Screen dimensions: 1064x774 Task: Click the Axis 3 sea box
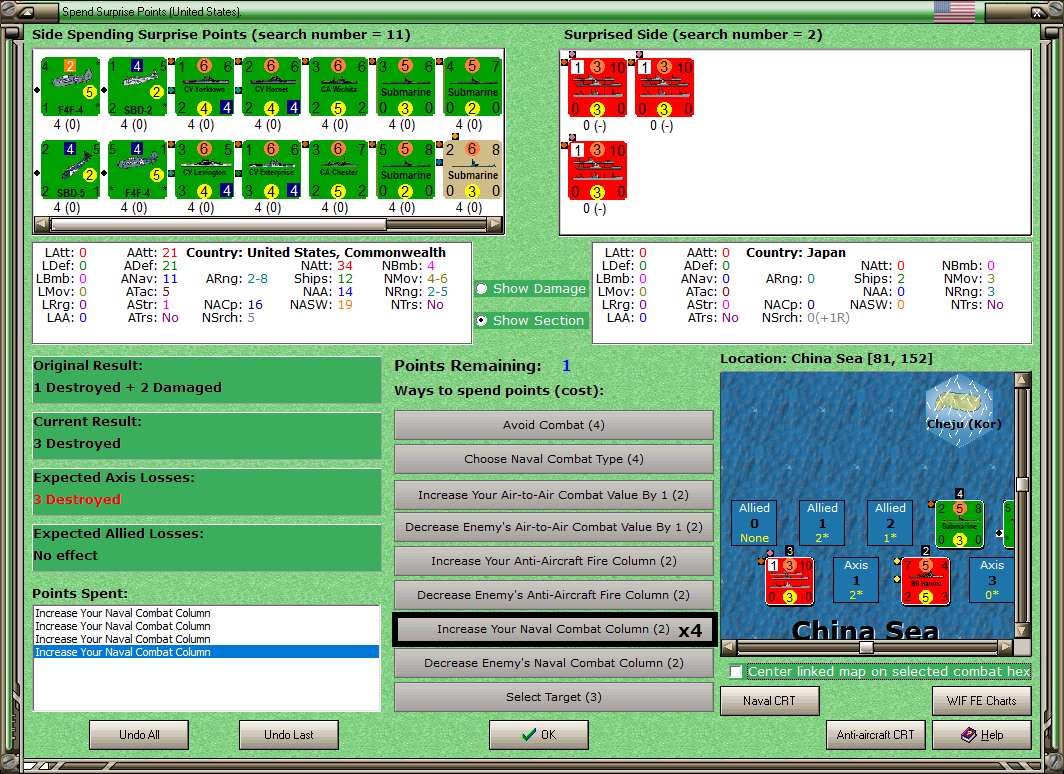coord(991,580)
